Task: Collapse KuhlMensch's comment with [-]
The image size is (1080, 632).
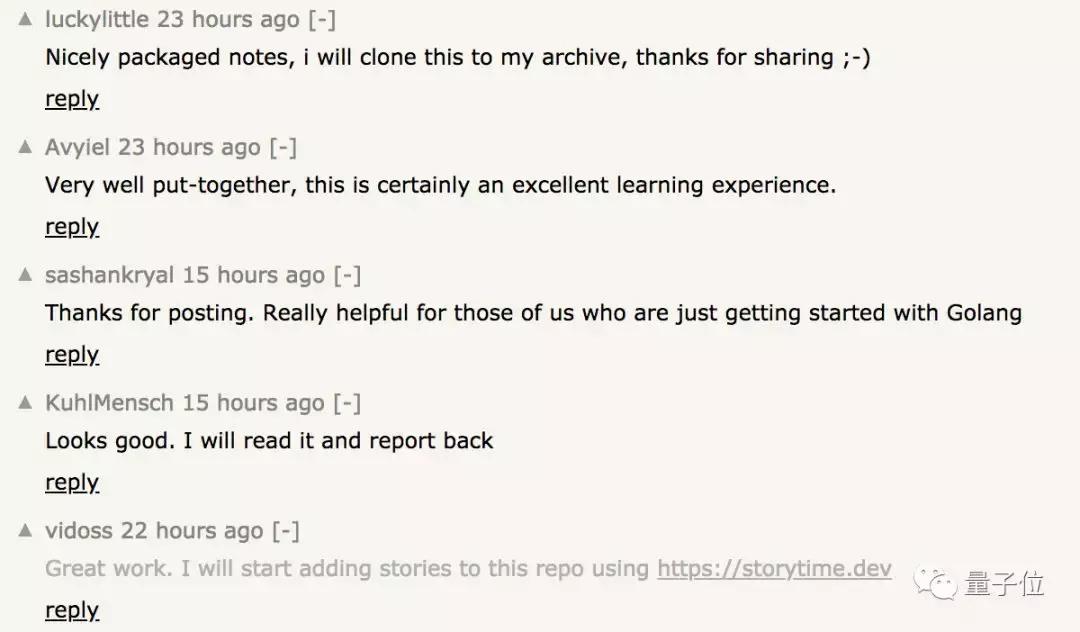Action: tap(347, 404)
